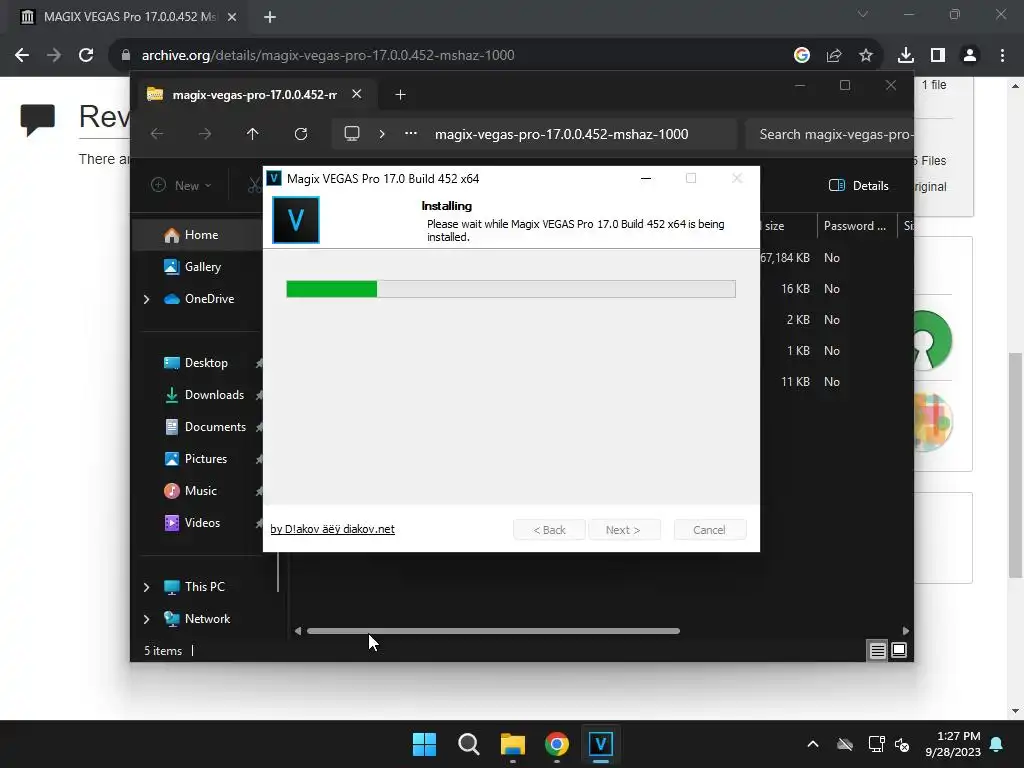Click the installer Cancel button
1024x768 pixels.
click(709, 530)
